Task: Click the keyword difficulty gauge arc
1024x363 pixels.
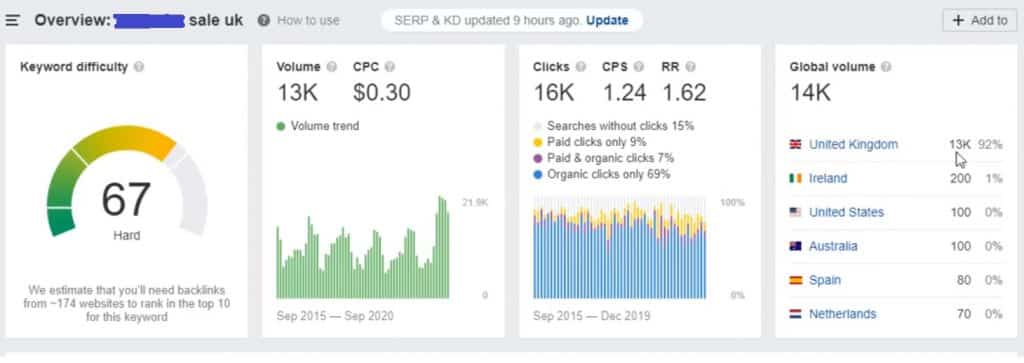Action: pyautogui.click(x=126, y=180)
